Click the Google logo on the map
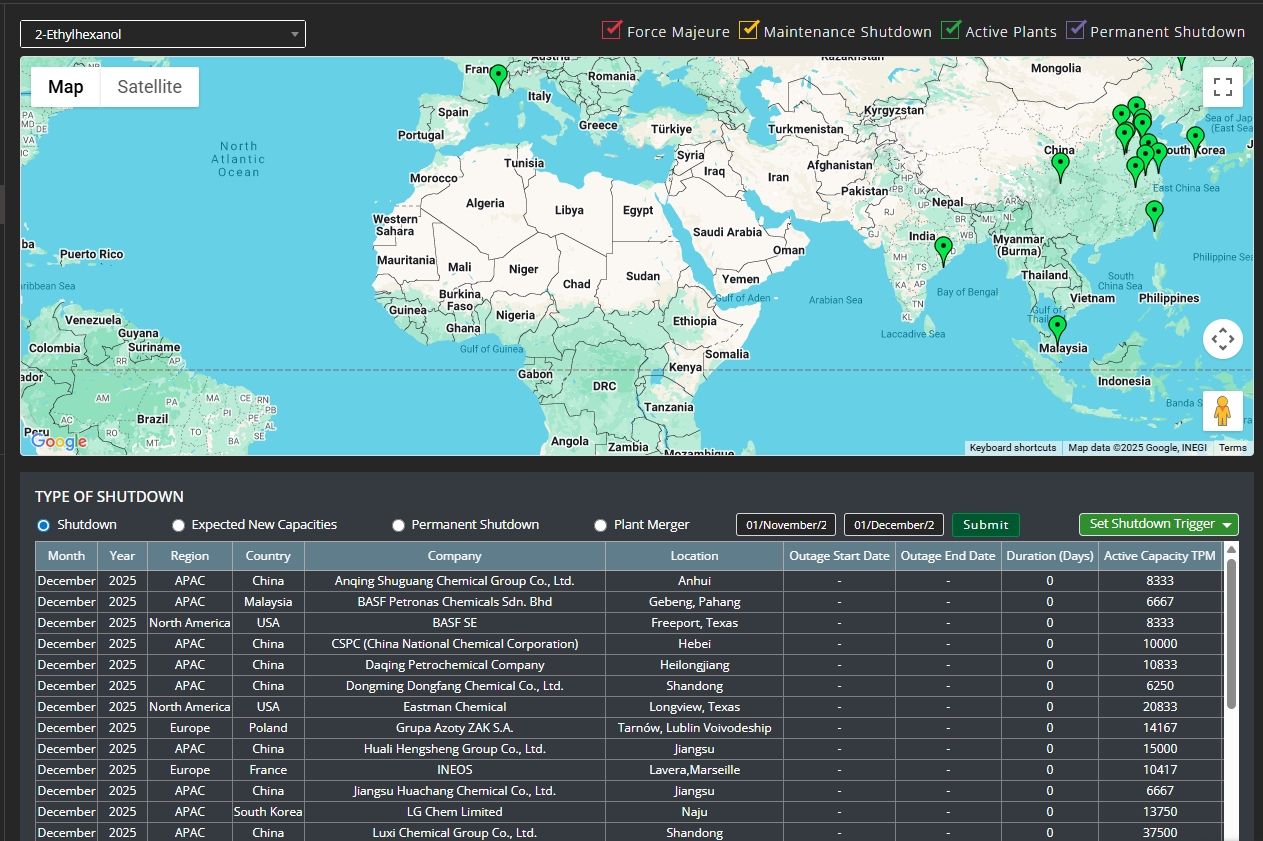 [59, 441]
